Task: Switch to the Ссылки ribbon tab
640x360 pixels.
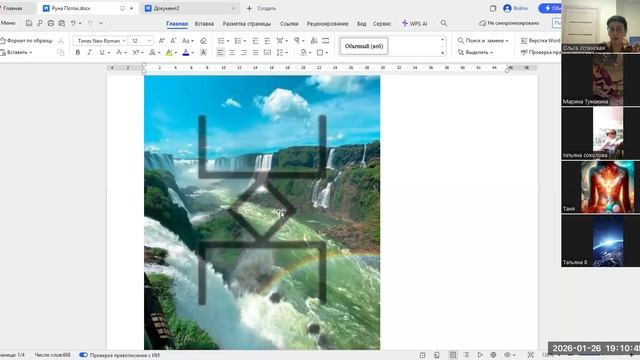Action: pyautogui.click(x=289, y=24)
